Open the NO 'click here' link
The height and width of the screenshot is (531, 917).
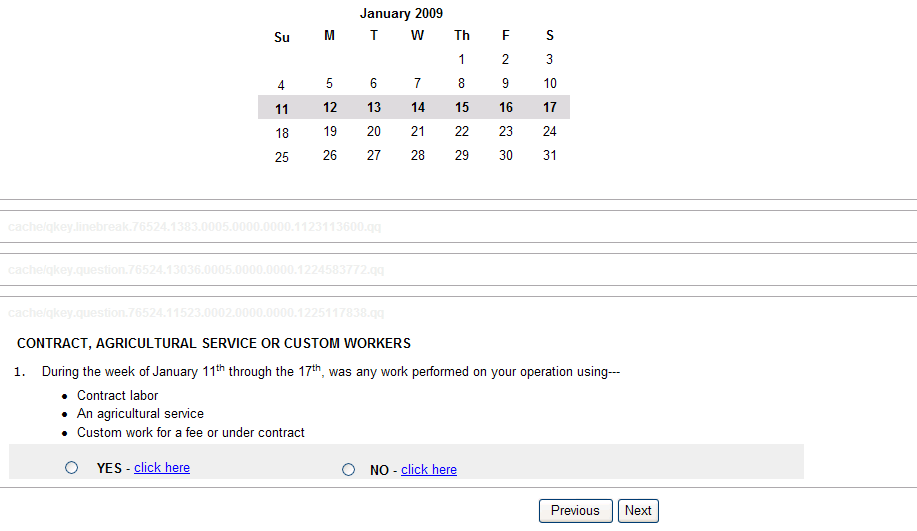pos(429,470)
